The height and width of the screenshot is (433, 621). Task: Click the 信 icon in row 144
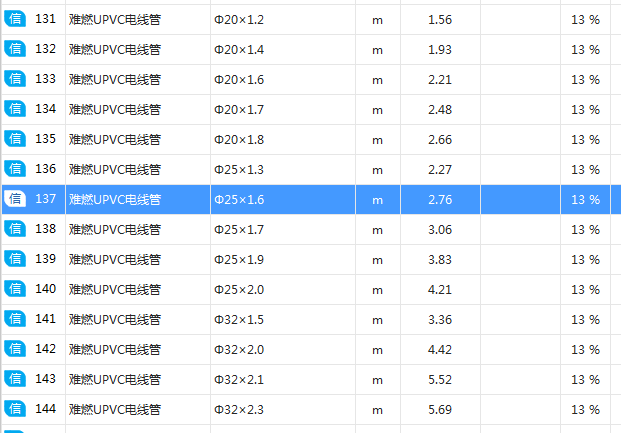tap(15, 409)
